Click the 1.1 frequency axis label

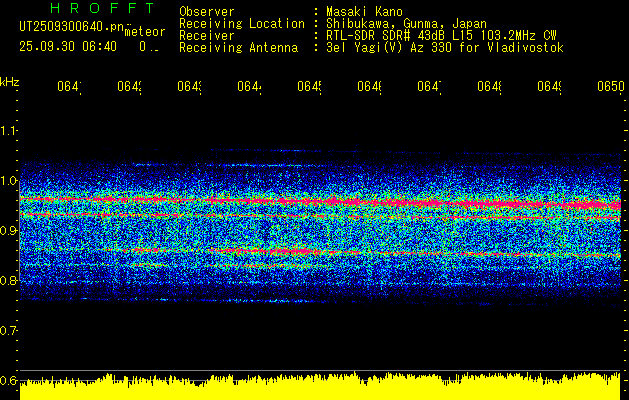[8, 131]
